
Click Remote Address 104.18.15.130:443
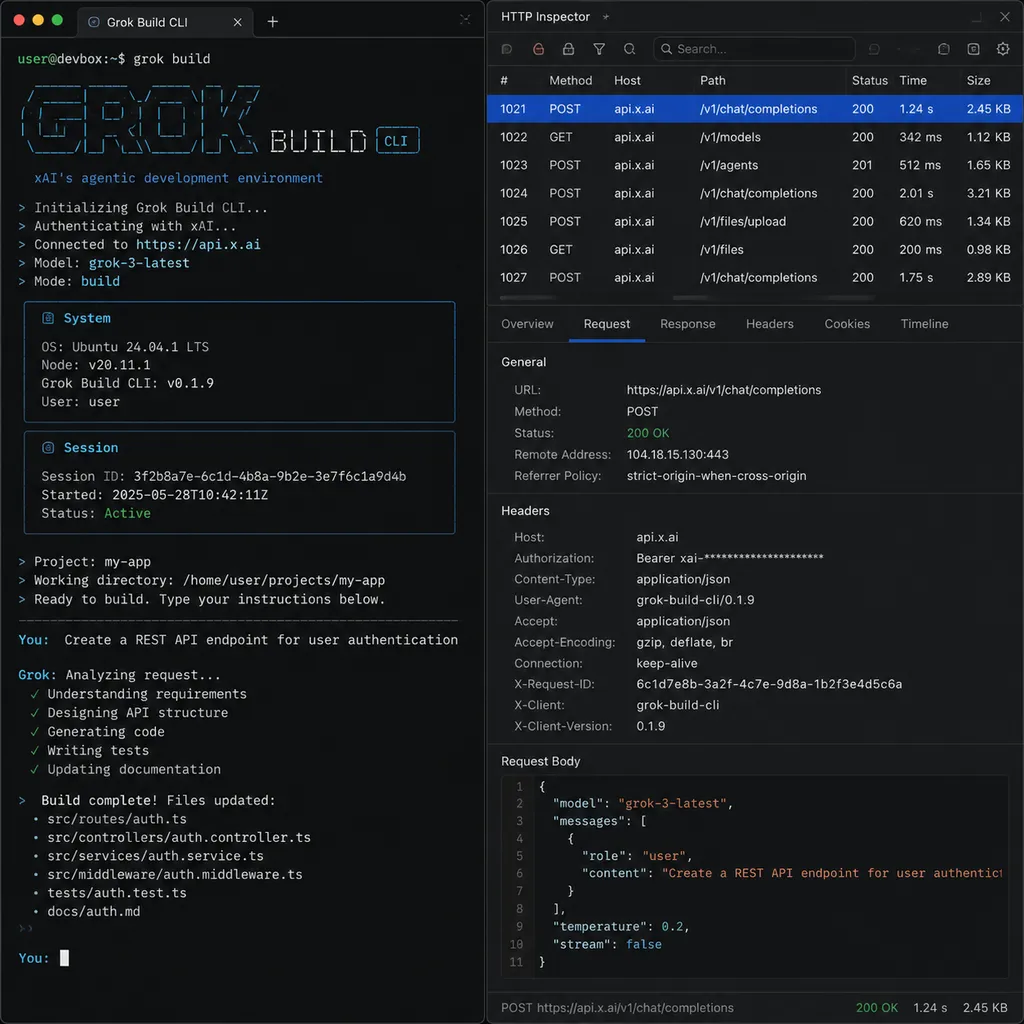coord(677,455)
